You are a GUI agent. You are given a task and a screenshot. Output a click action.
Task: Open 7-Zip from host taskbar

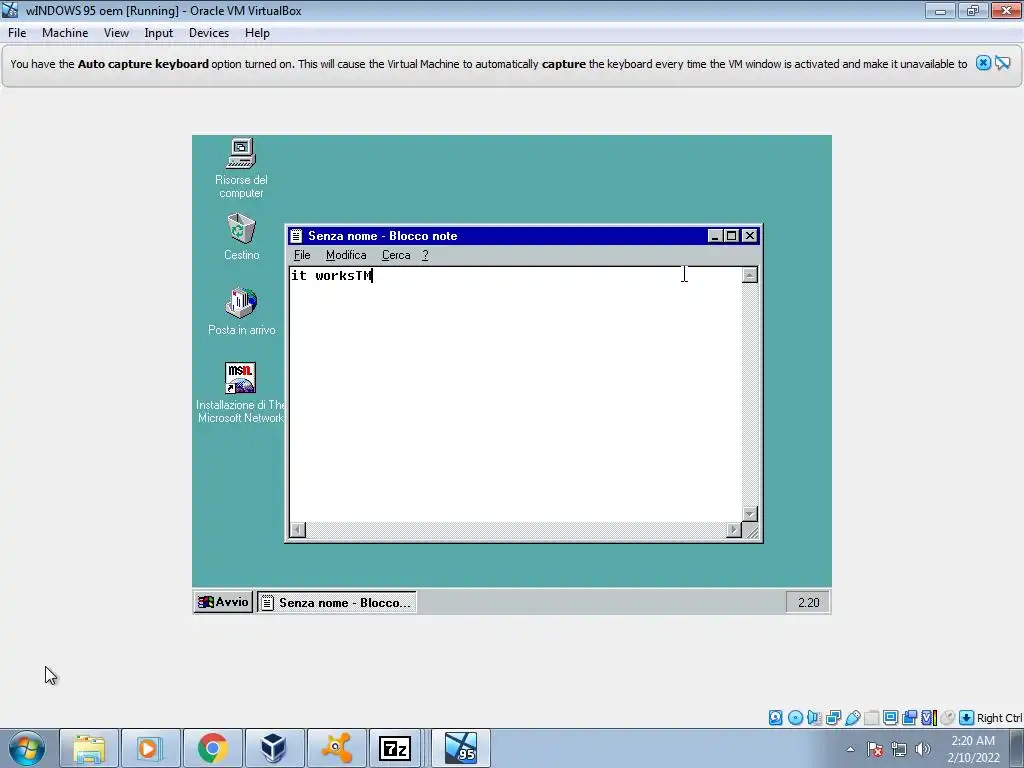[x=395, y=748]
